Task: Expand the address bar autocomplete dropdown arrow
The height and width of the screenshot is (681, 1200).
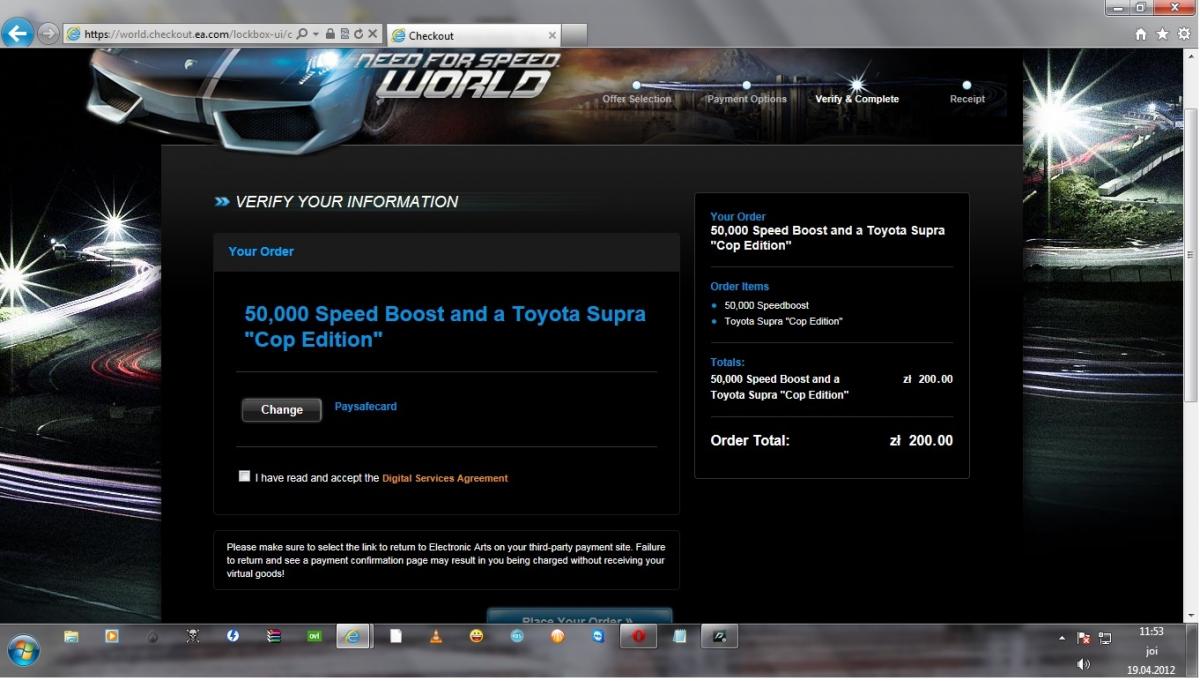Action: (x=315, y=34)
